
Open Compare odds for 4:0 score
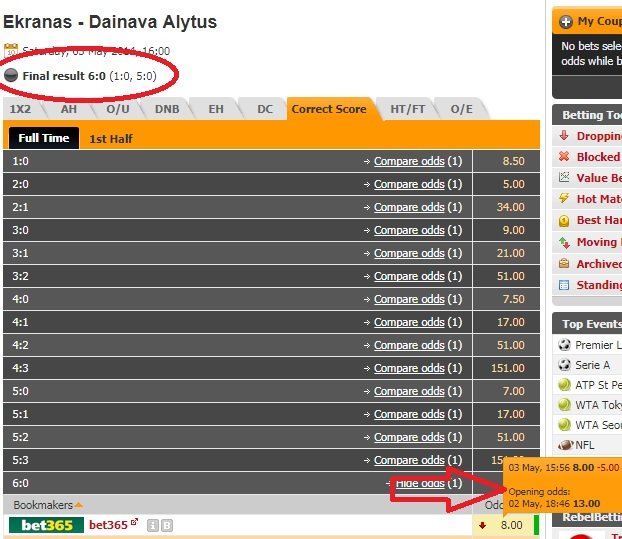[x=409, y=299]
